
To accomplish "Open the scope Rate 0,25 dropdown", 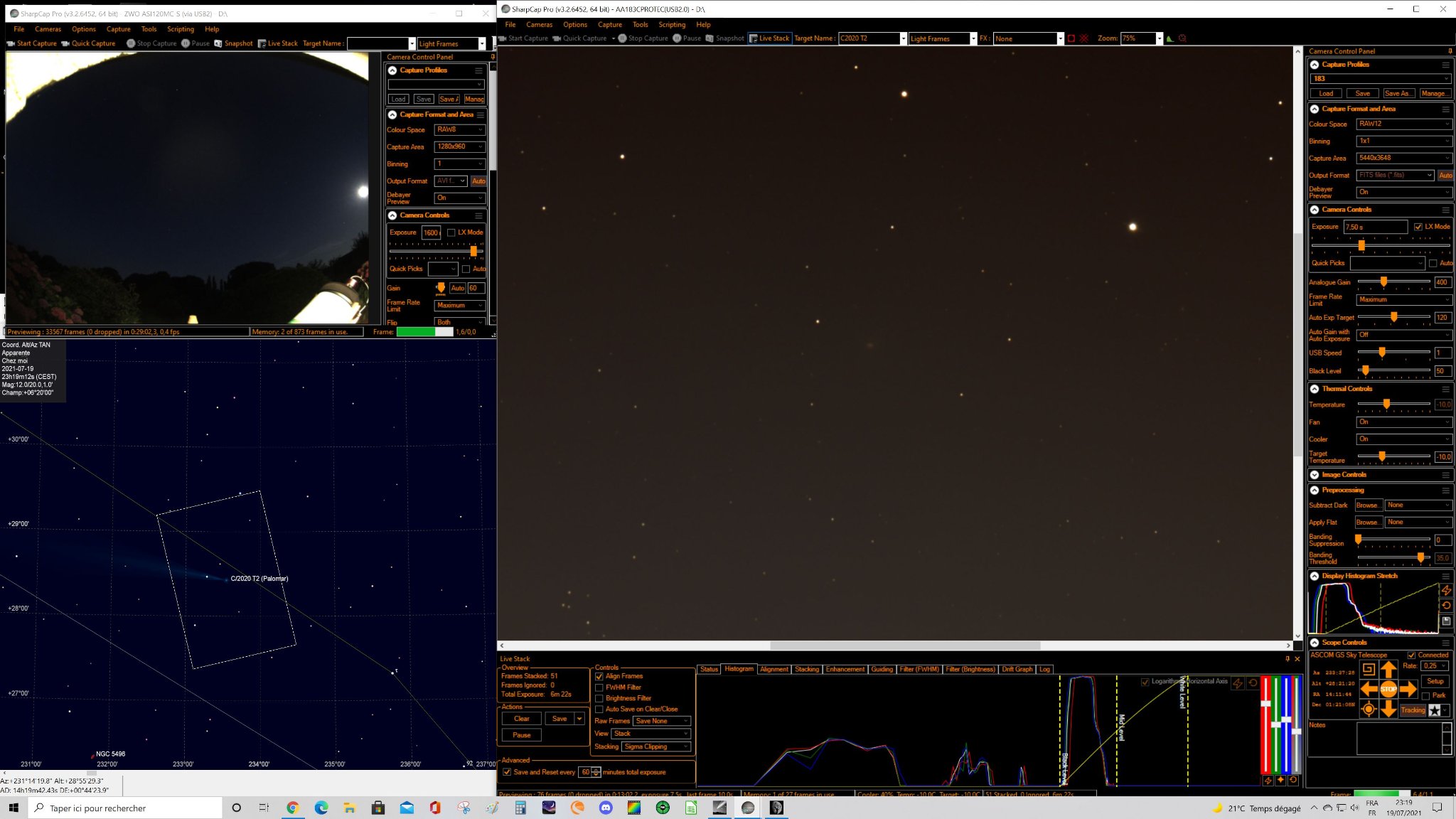I will pos(1434,666).
